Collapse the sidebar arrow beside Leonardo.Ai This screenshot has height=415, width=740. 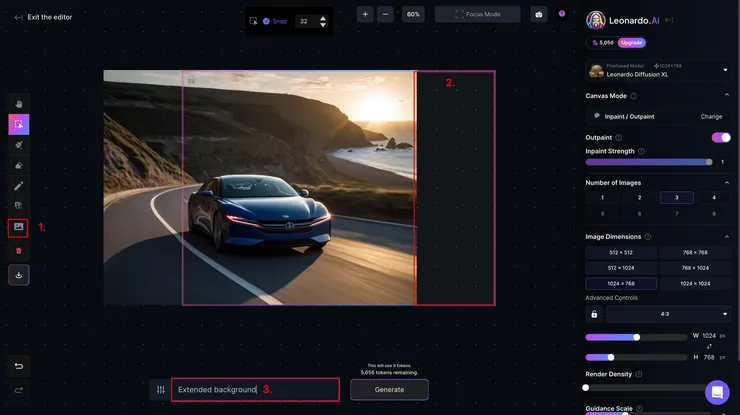[669, 20]
